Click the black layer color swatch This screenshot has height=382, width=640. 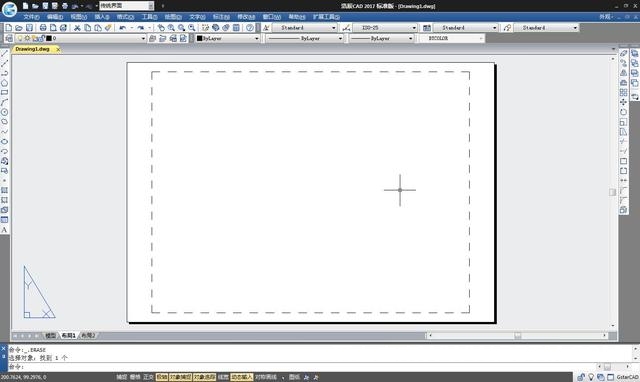[49, 38]
